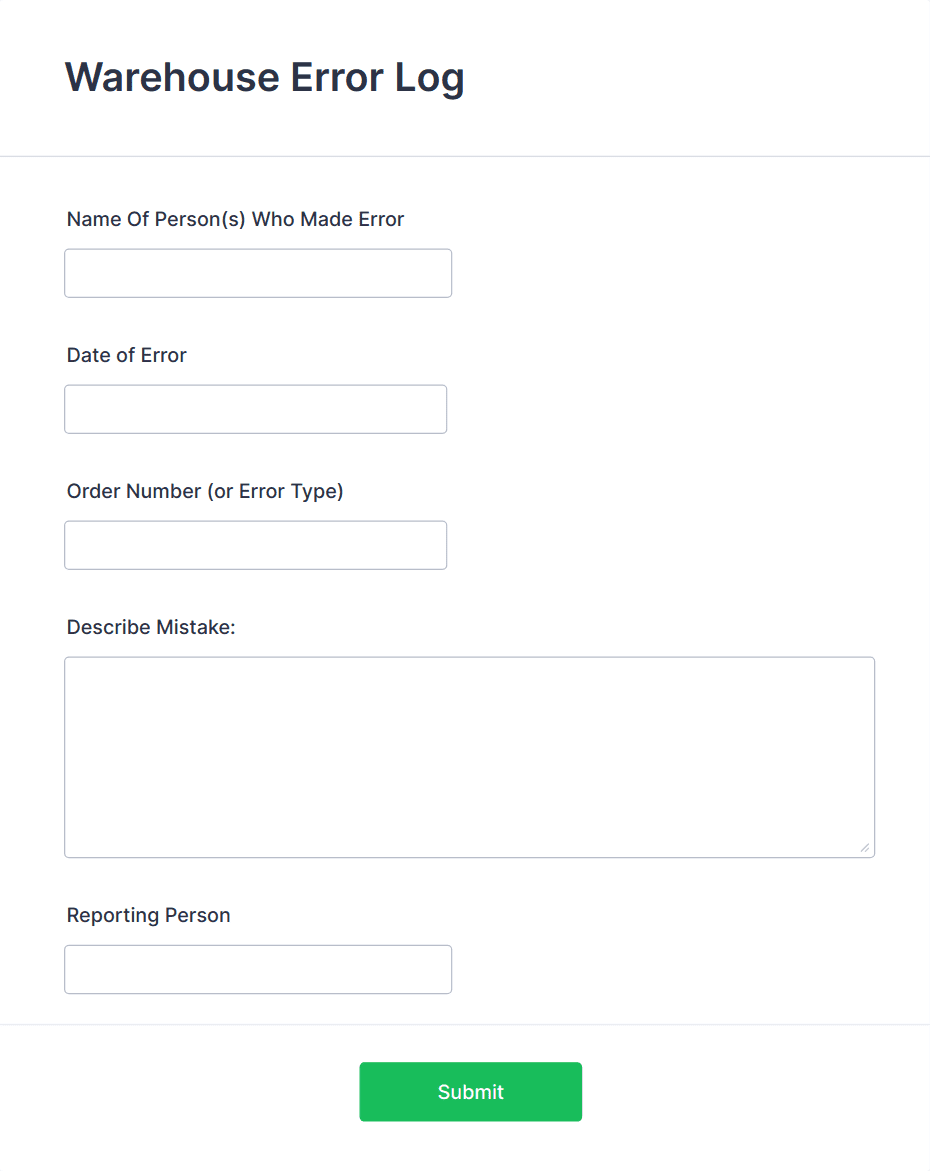The image size is (930, 1171).
Task: Select the Date of Error input box
Action: pos(255,408)
